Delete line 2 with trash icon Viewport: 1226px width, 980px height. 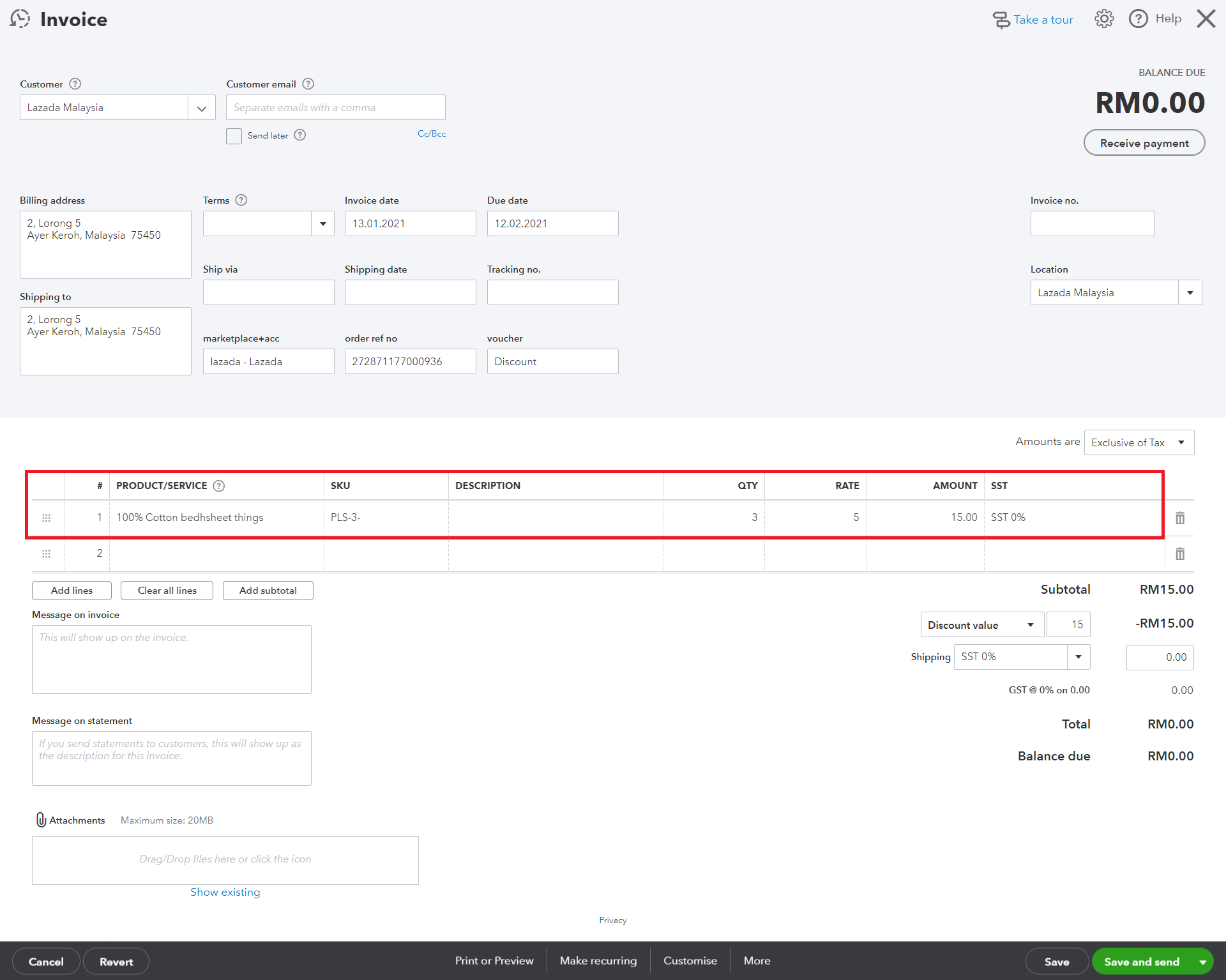tap(1180, 554)
